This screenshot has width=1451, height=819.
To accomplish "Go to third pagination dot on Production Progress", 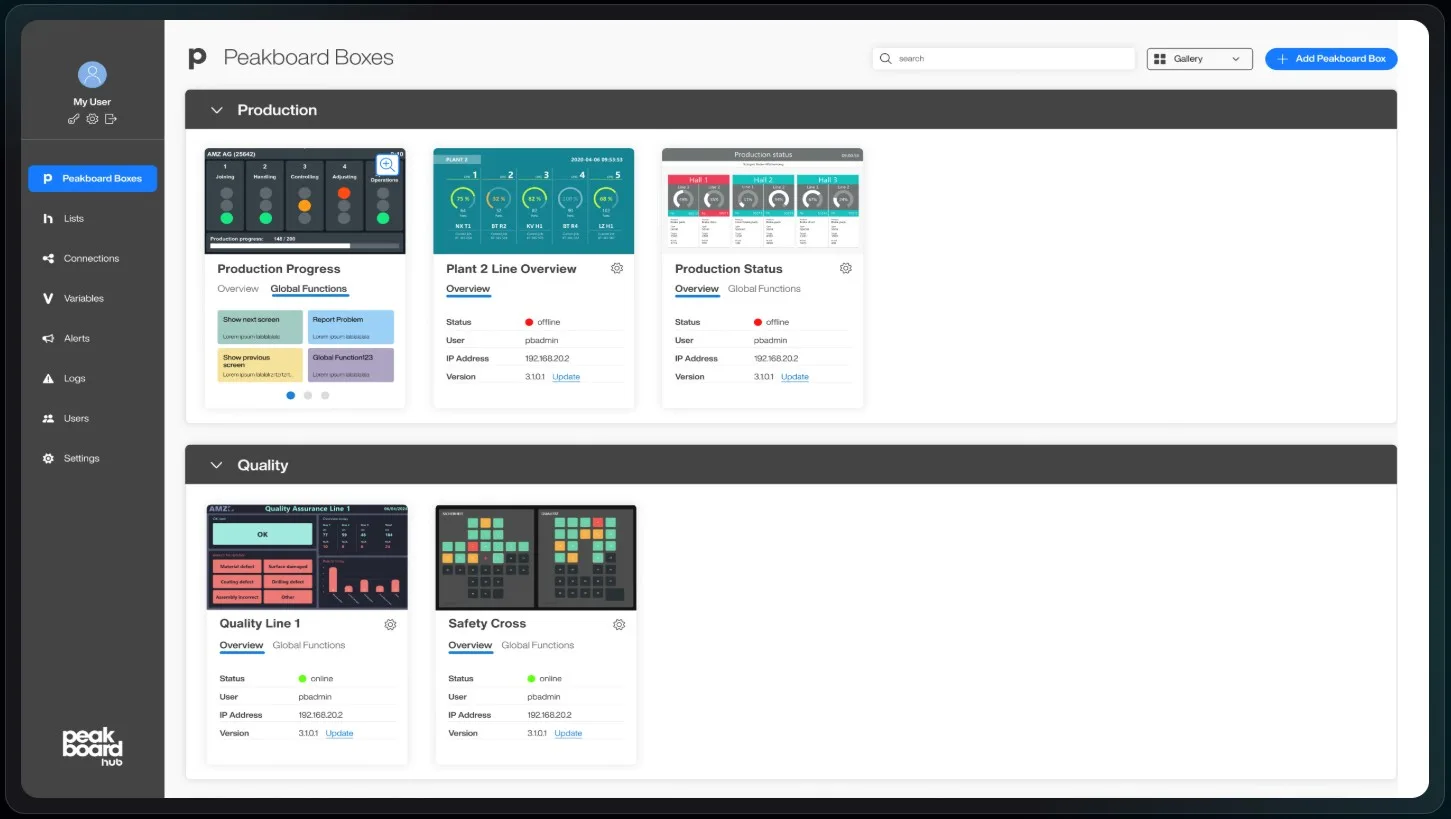I will (325, 395).
